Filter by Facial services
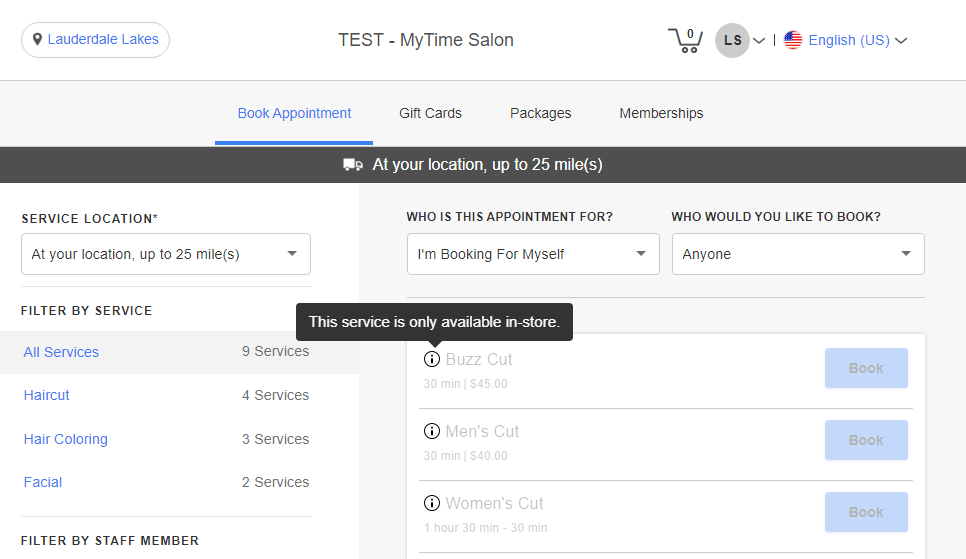Screen dimensions: 966x559 point(43,482)
